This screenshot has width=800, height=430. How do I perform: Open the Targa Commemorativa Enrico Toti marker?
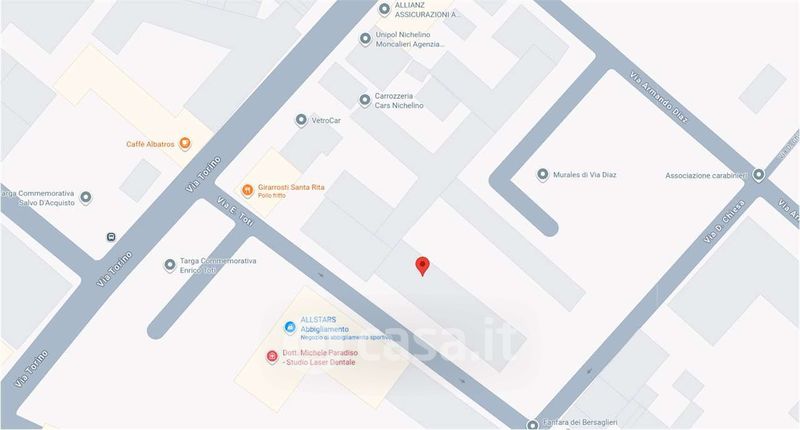click(169, 265)
